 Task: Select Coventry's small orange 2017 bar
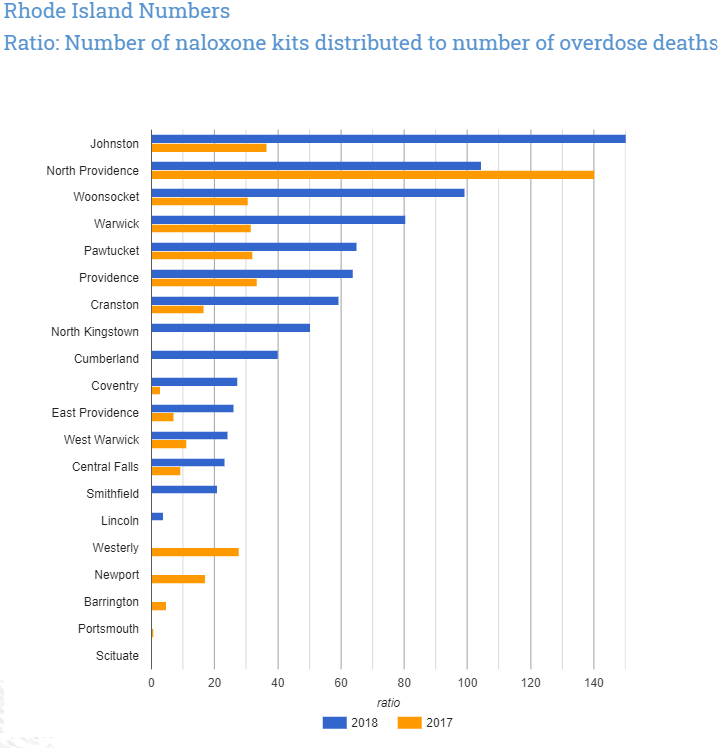click(x=156, y=391)
